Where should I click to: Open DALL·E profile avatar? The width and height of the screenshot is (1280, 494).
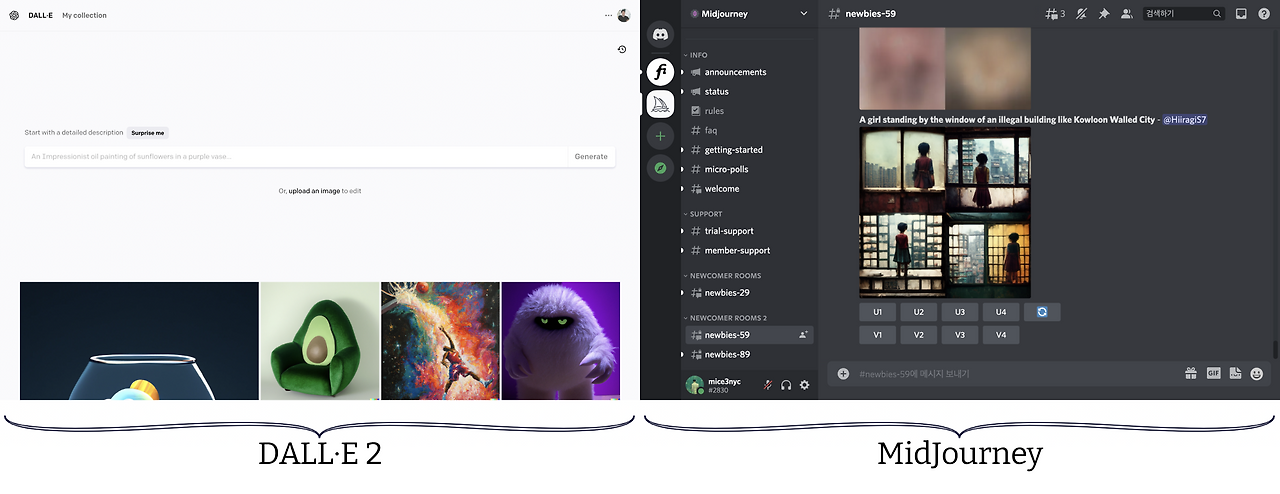[624, 15]
